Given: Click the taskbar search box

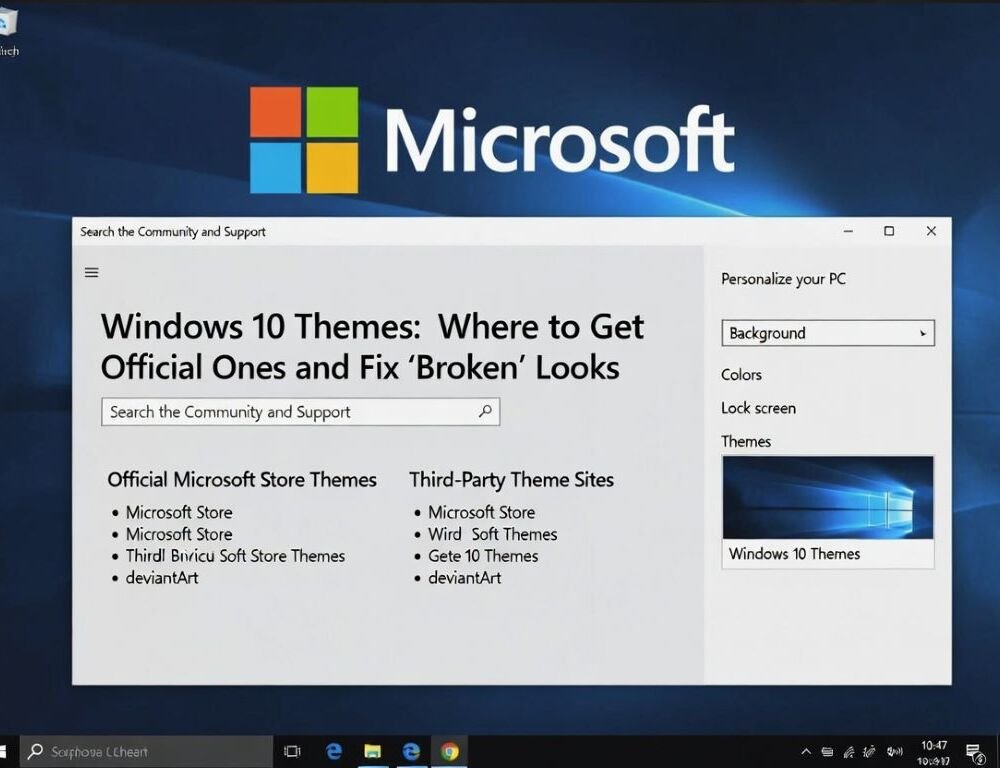Looking at the screenshot, I should [x=147, y=751].
